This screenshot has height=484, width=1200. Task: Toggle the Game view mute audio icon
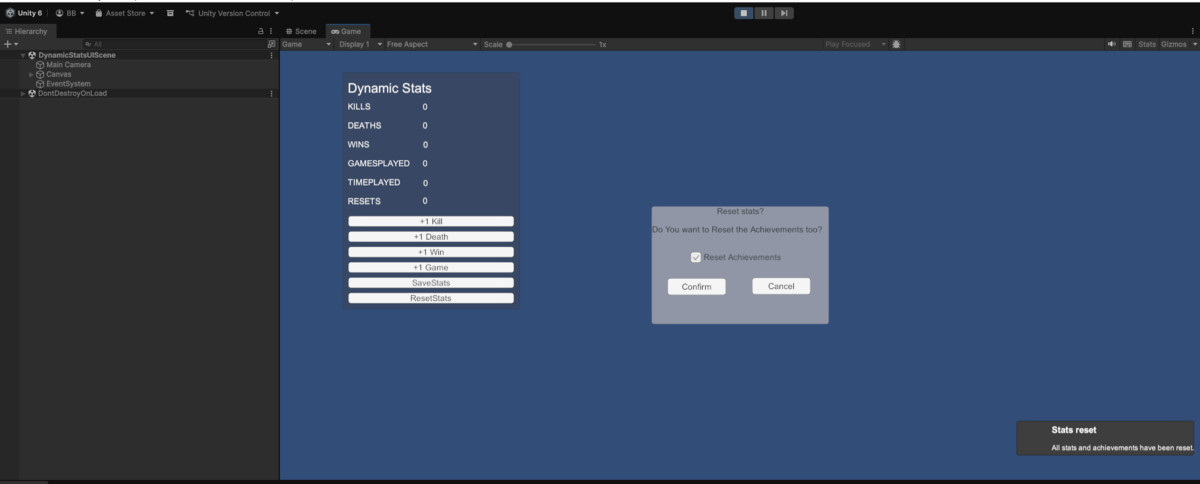pos(1113,44)
